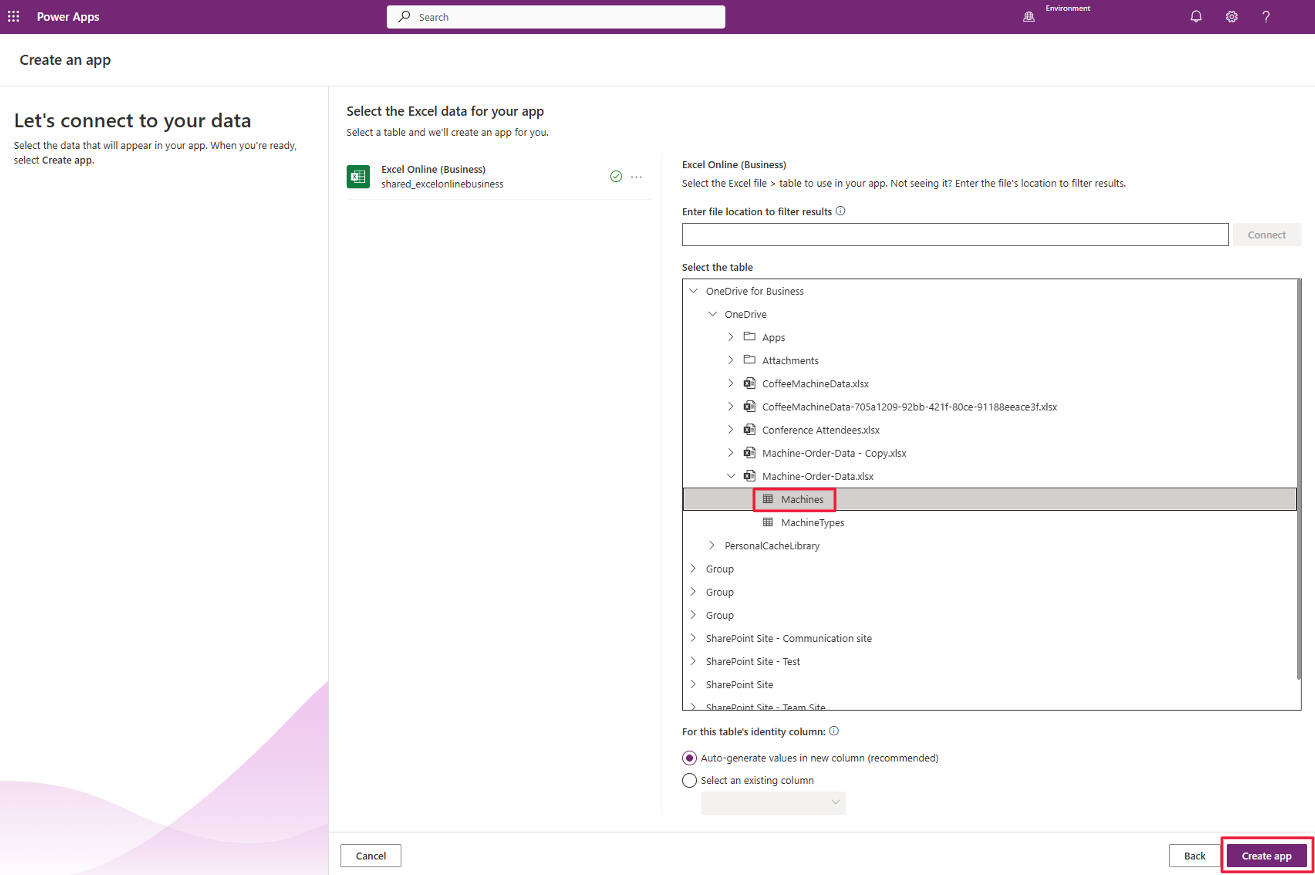Choose the Select an existing column option
The width and height of the screenshot is (1315, 875).
(x=689, y=780)
